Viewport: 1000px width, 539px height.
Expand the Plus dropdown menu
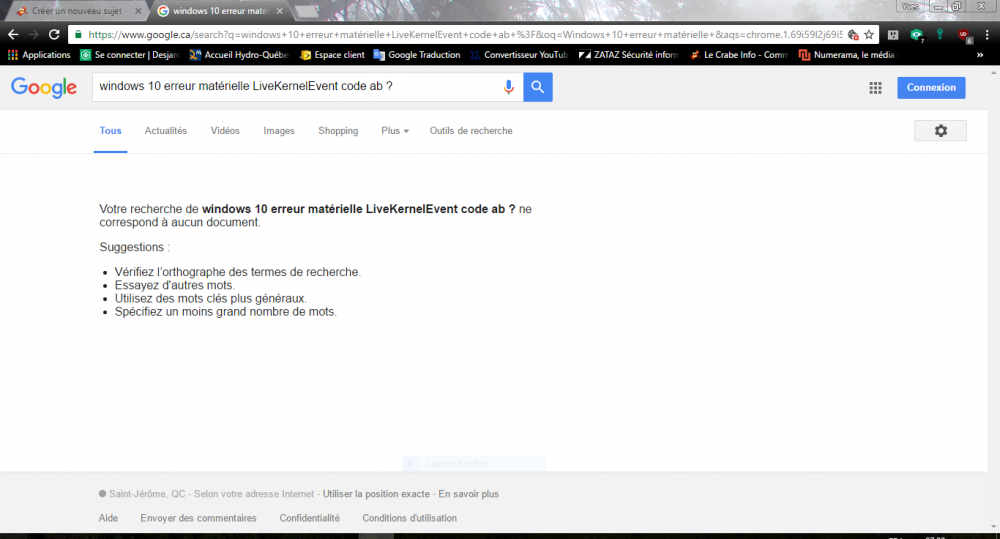(395, 131)
